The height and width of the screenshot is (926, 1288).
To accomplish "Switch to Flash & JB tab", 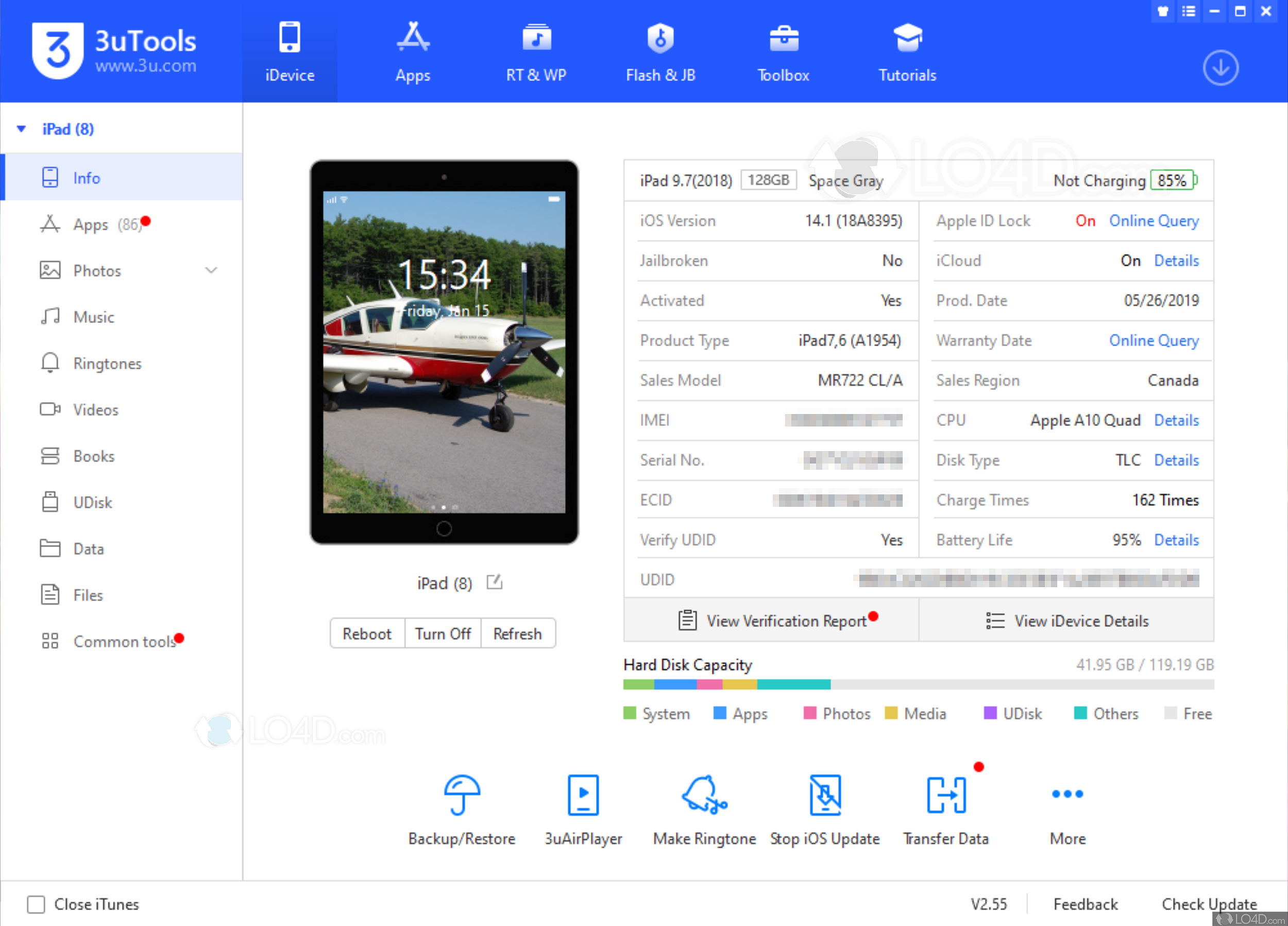I will 660,51.
